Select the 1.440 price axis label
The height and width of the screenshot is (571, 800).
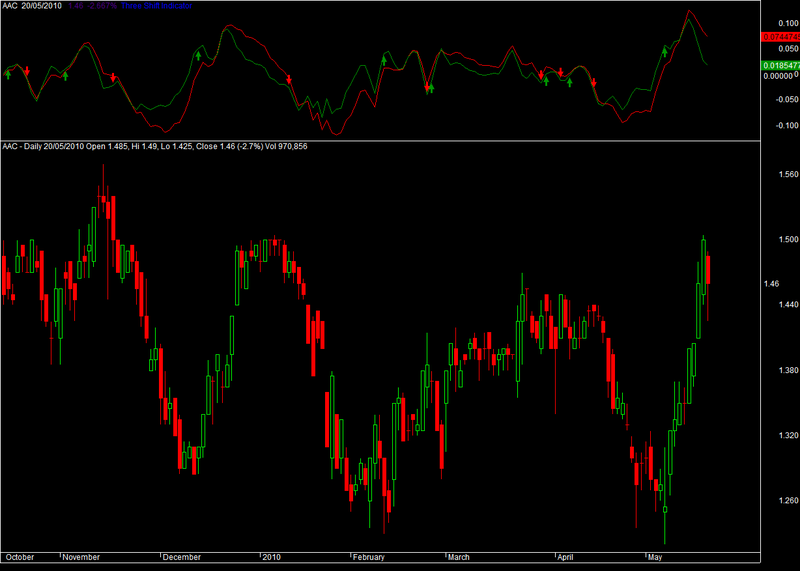tap(788, 305)
